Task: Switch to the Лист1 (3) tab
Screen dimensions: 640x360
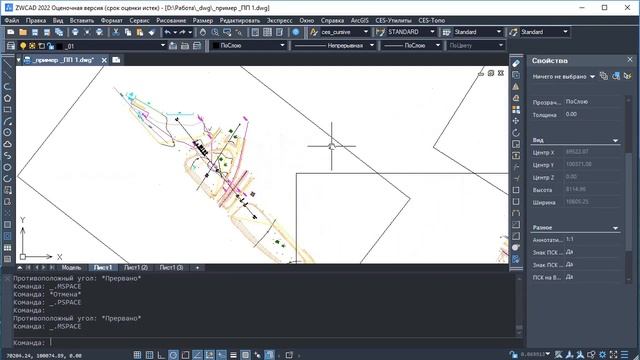Action: click(171, 268)
